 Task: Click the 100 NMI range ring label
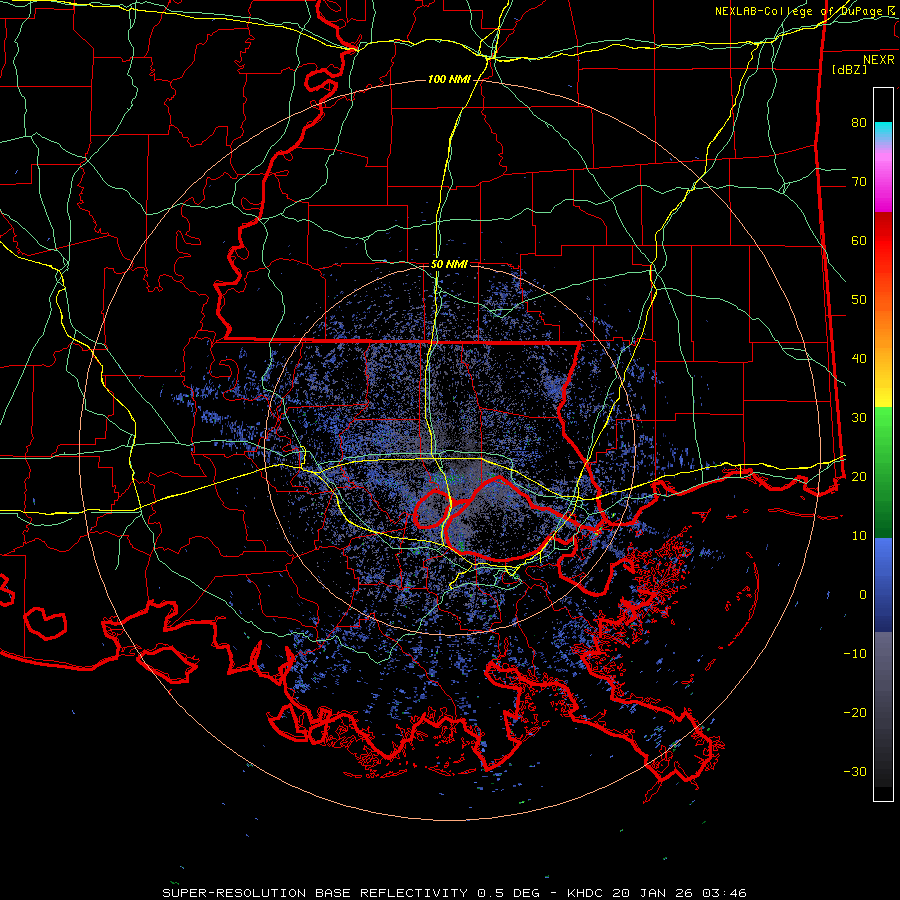coord(449,79)
